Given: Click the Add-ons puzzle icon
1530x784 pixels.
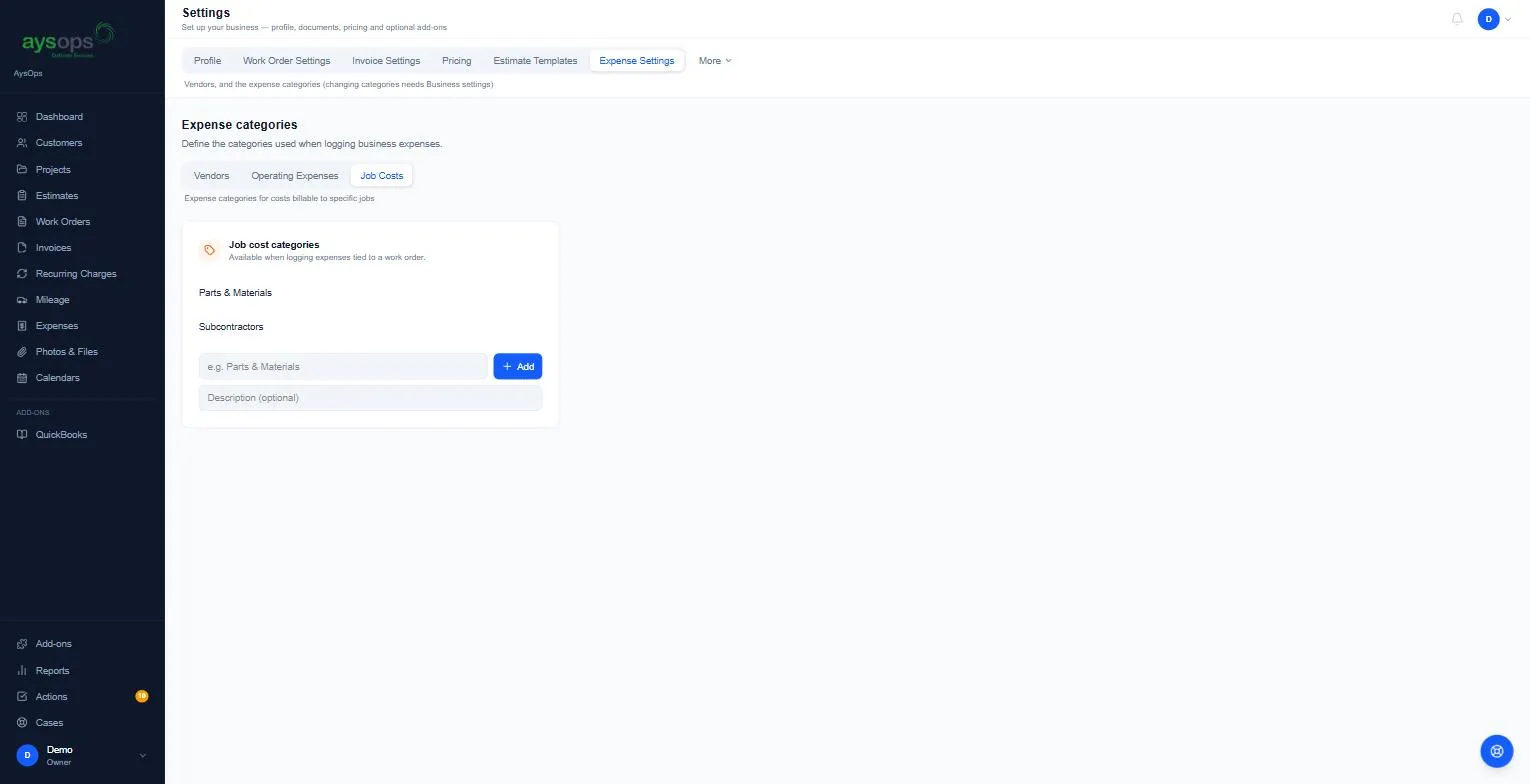Looking at the screenshot, I should [x=22, y=644].
